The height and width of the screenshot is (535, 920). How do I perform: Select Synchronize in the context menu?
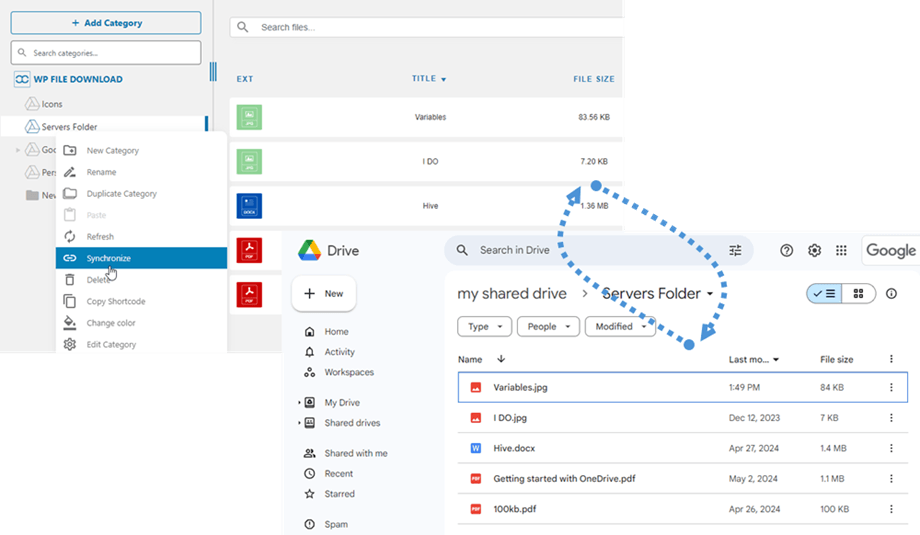(x=108, y=258)
